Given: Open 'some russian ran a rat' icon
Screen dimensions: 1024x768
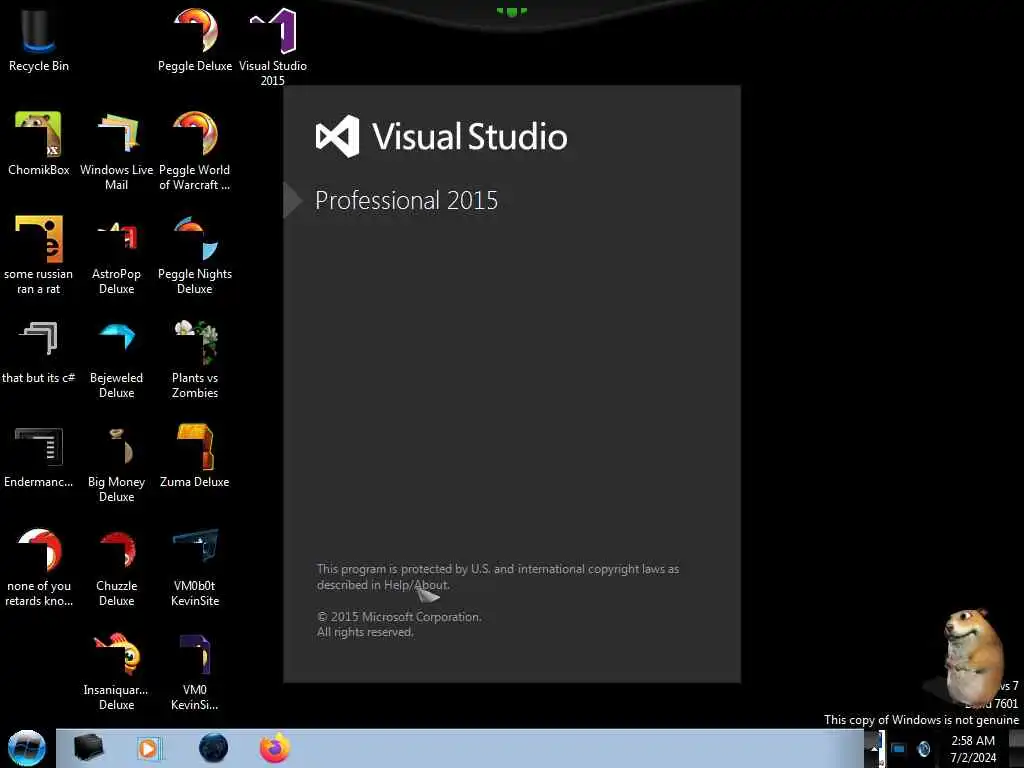Looking at the screenshot, I should tap(39, 255).
